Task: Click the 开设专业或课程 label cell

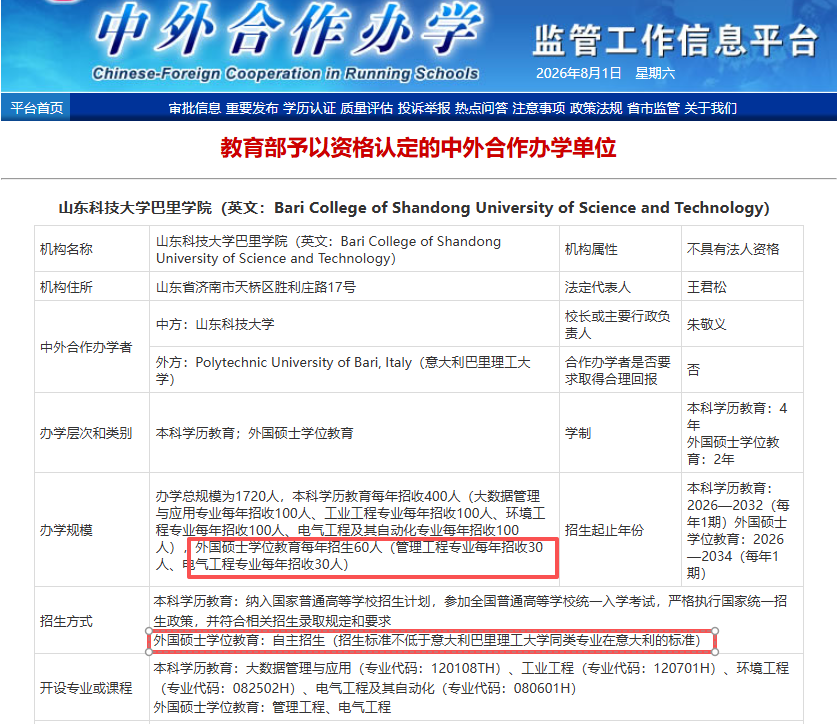Action: pos(92,688)
